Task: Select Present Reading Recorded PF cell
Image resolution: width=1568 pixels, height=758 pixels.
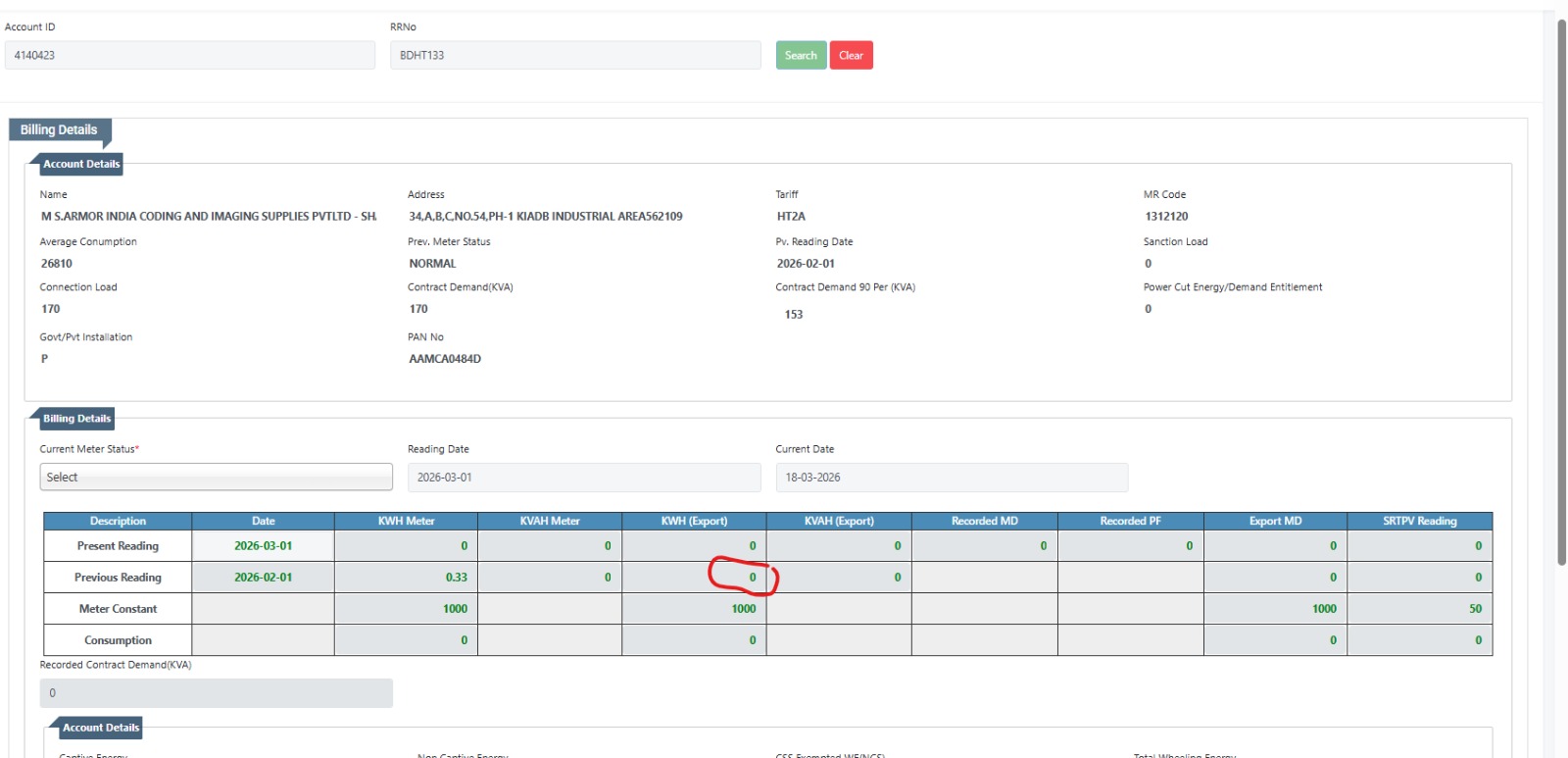Action: 1130,546
